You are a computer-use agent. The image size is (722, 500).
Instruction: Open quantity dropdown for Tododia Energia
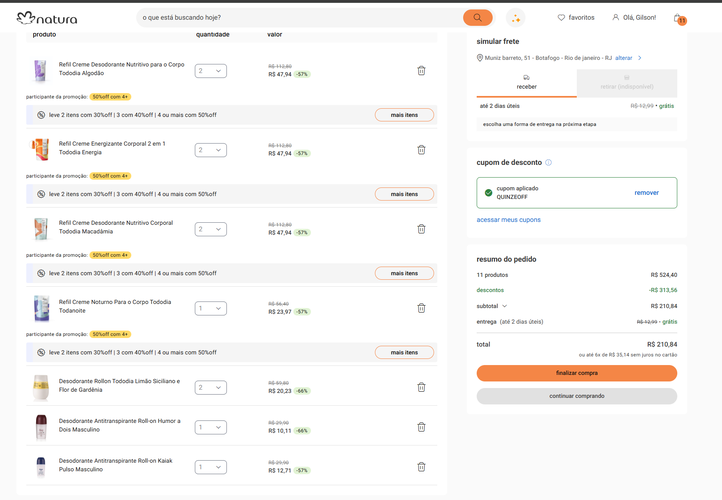tap(210, 150)
